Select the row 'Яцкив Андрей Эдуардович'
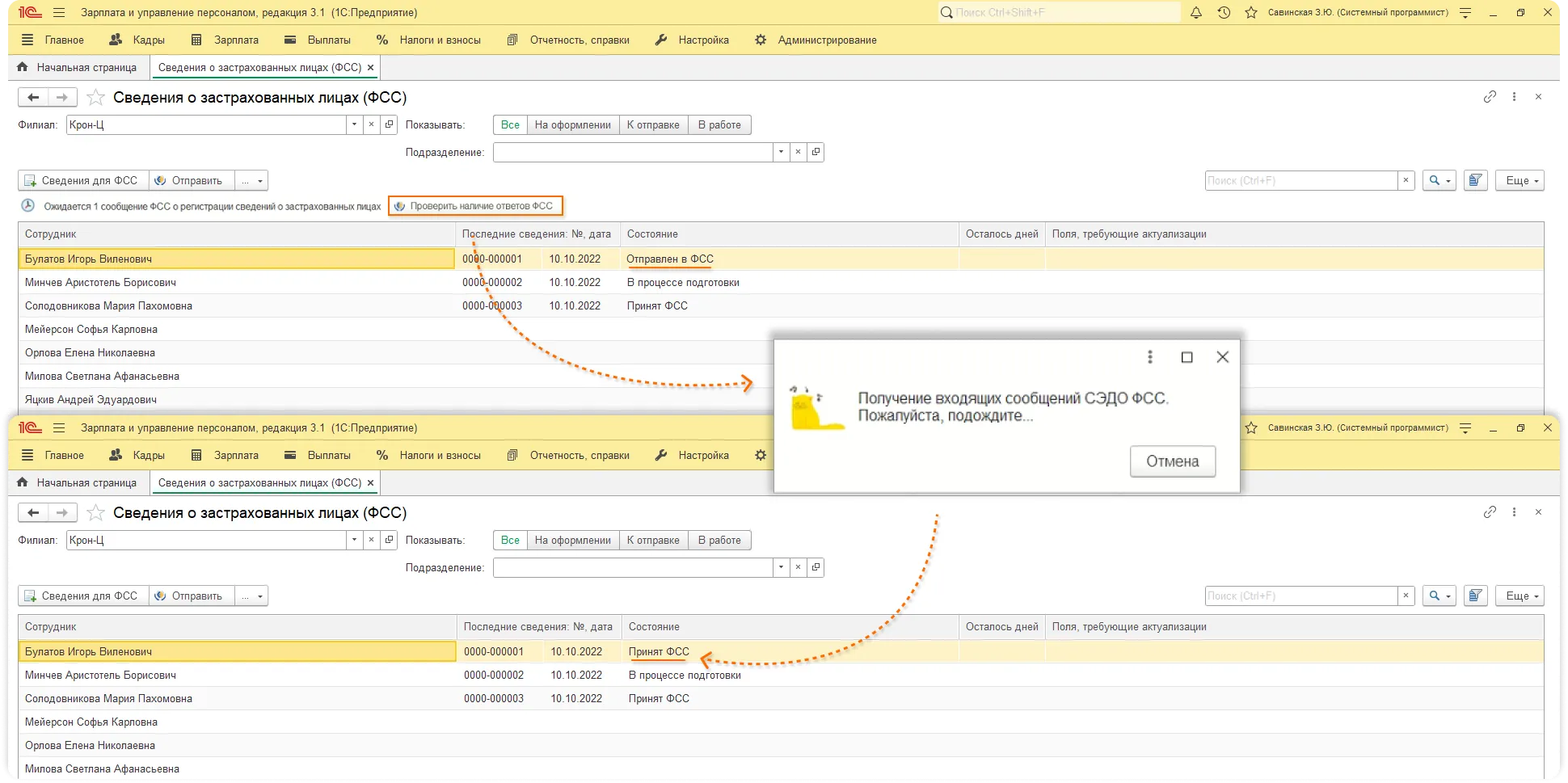The image size is (1568, 783). (x=91, y=400)
